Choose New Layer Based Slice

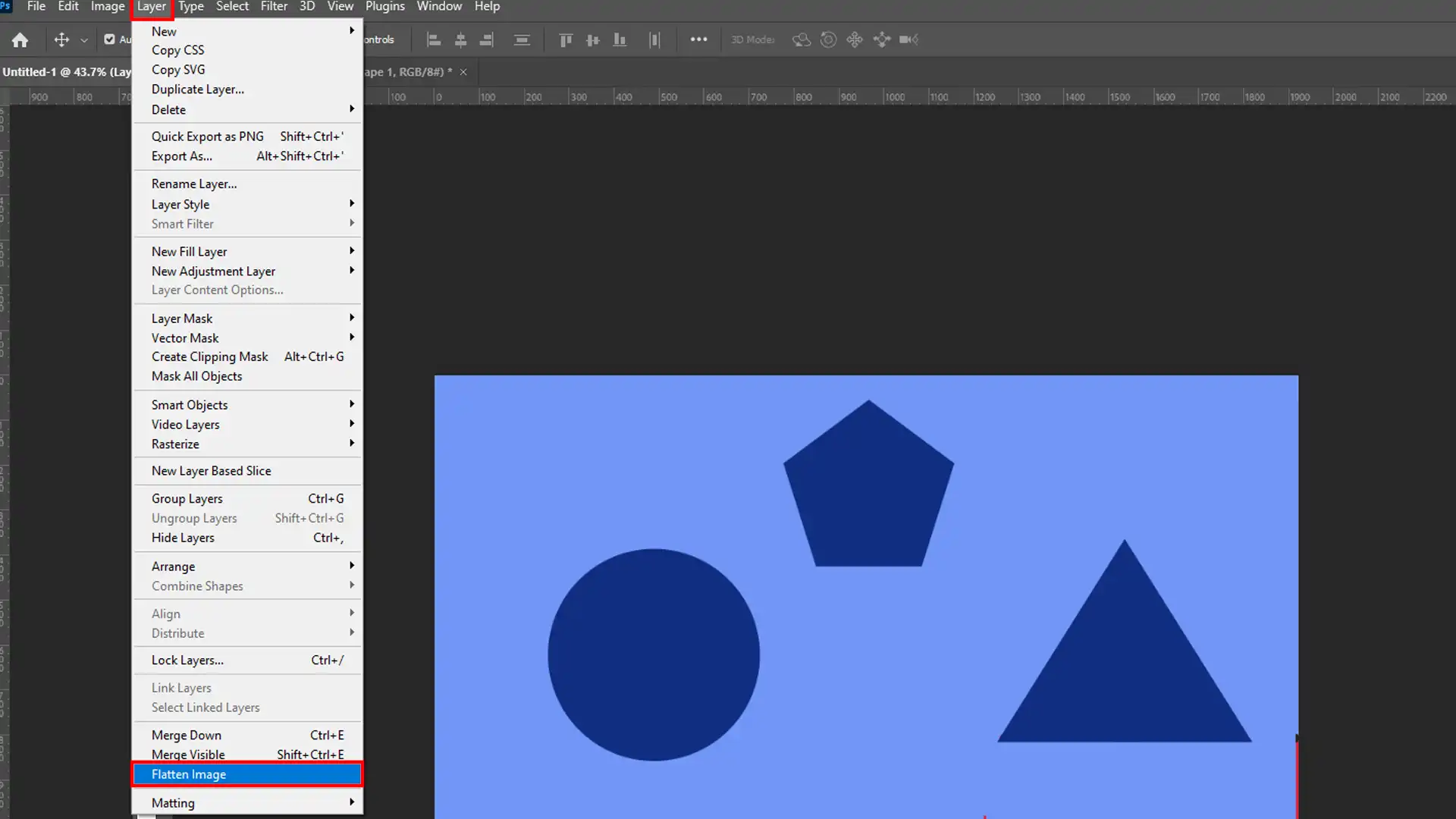(247, 471)
